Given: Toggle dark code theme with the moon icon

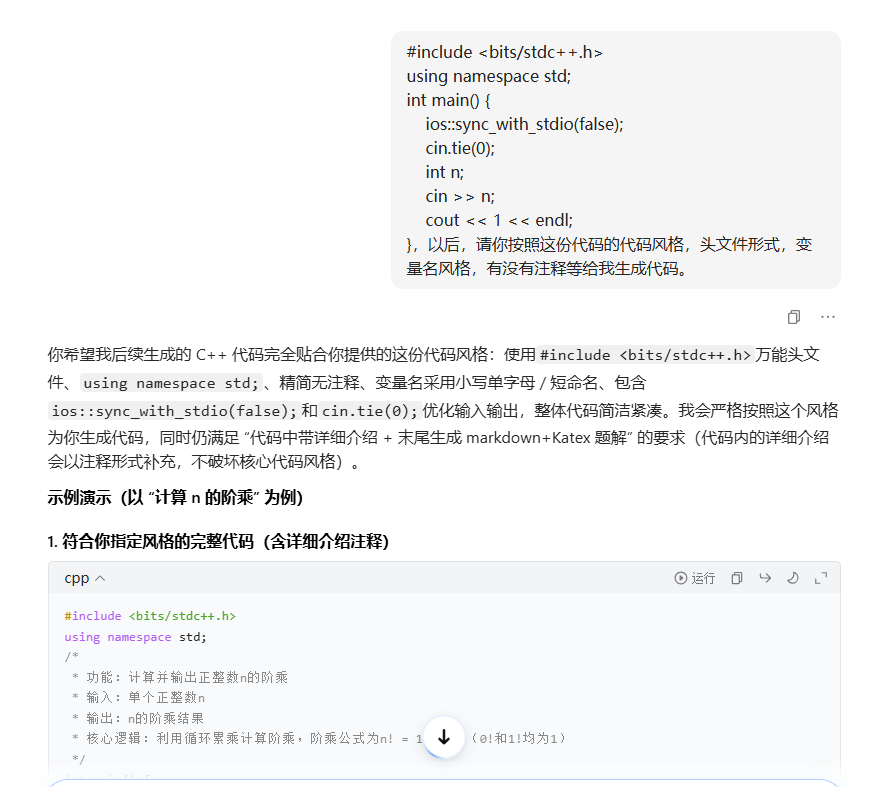Looking at the screenshot, I should [x=791, y=578].
